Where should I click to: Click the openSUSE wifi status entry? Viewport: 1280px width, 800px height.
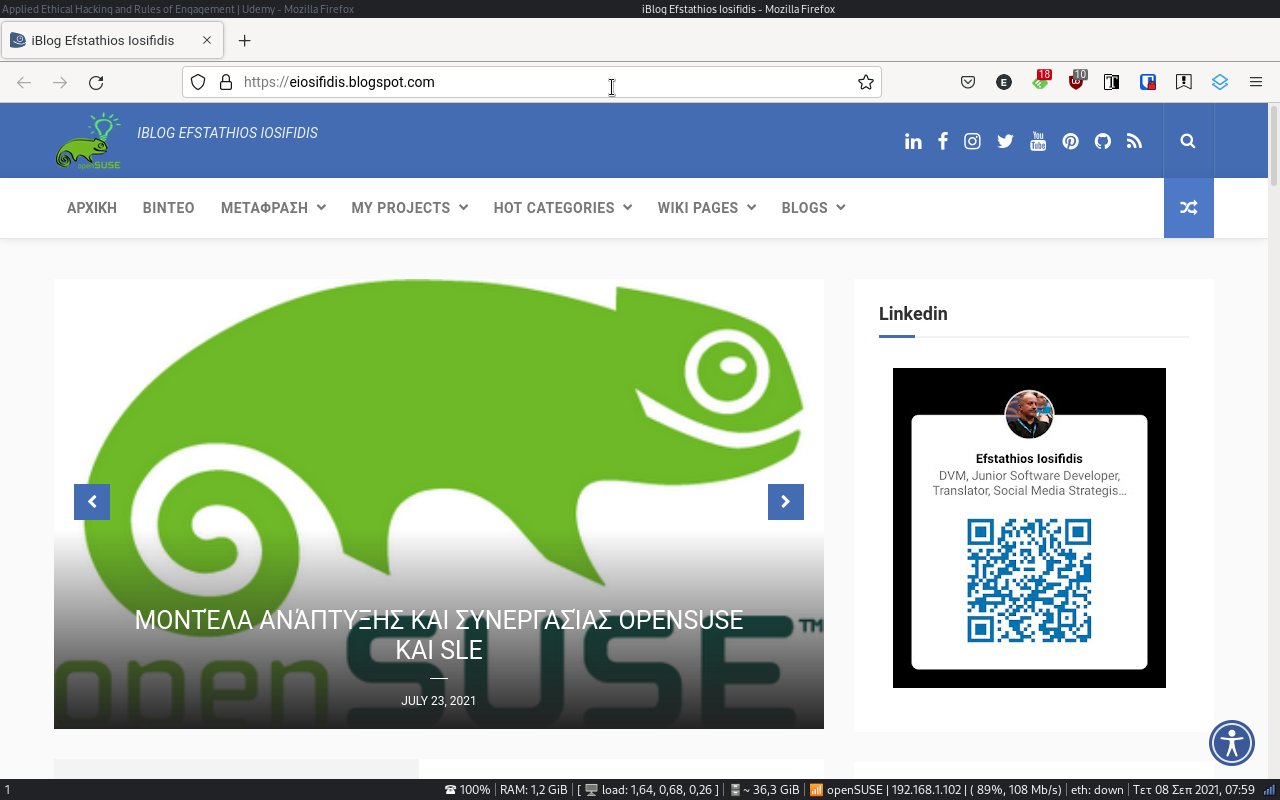click(935, 790)
